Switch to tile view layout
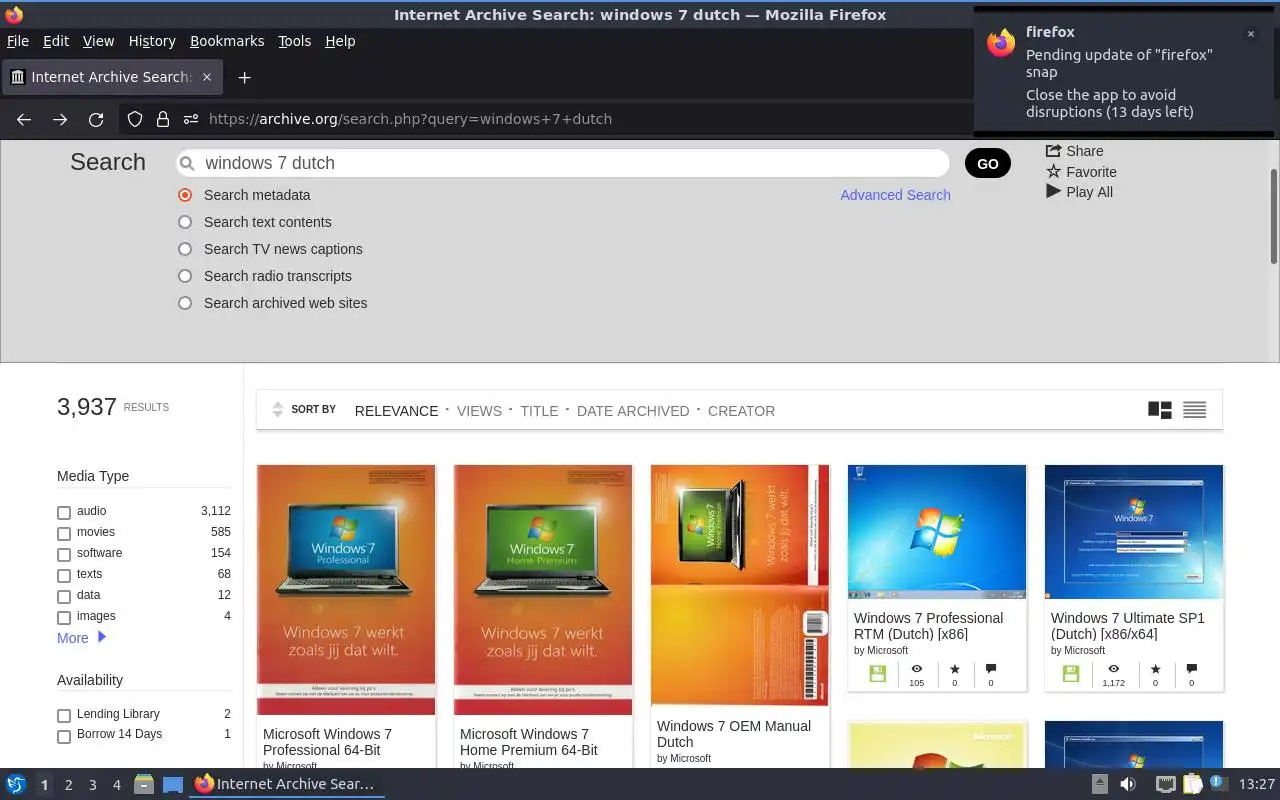 point(1160,410)
